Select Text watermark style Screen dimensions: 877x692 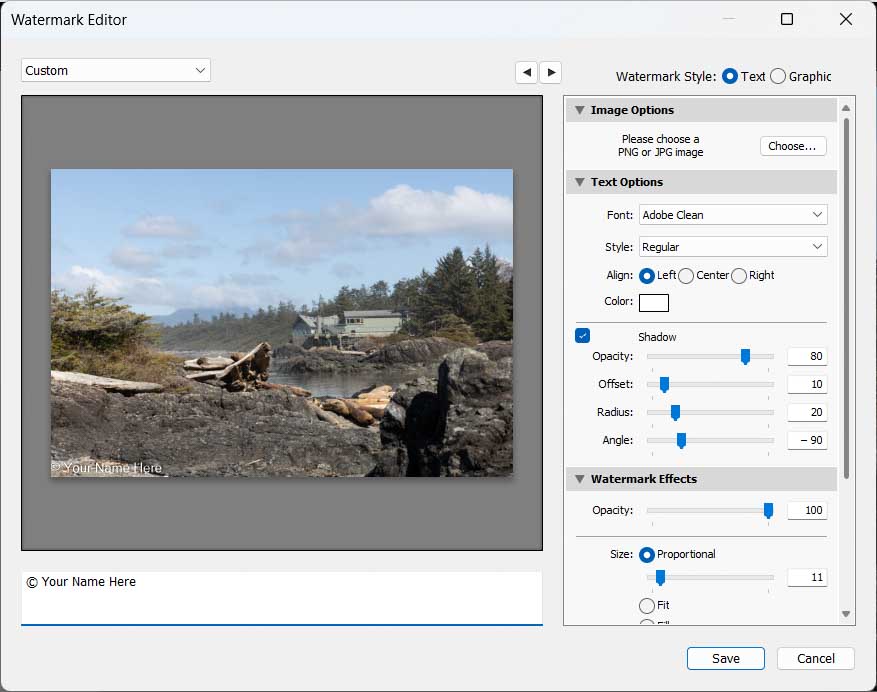coord(730,76)
